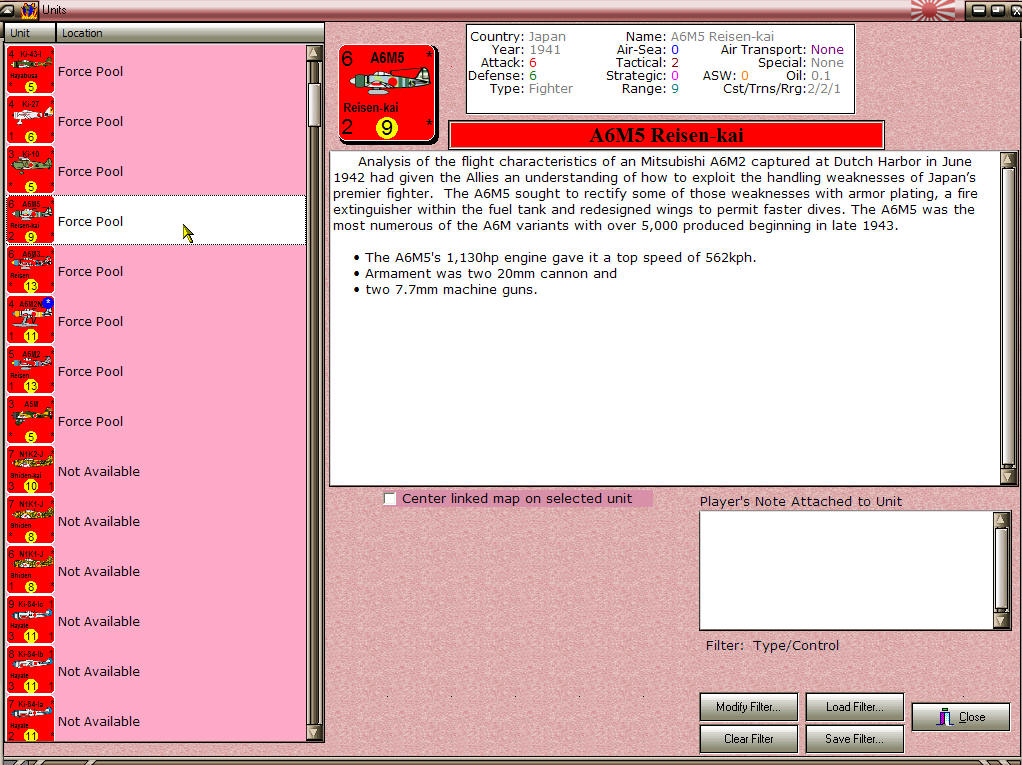Click the Oil value 0.1
The height and width of the screenshot is (765, 1022).
point(821,76)
